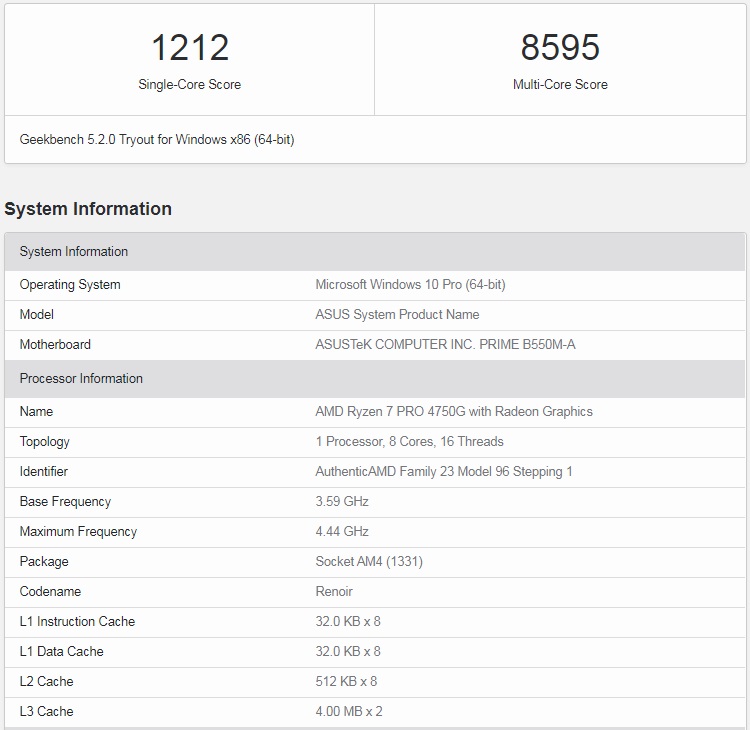Click the 1212 single-core score number
The height and width of the screenshot is (730, 750).
(190, 47)
